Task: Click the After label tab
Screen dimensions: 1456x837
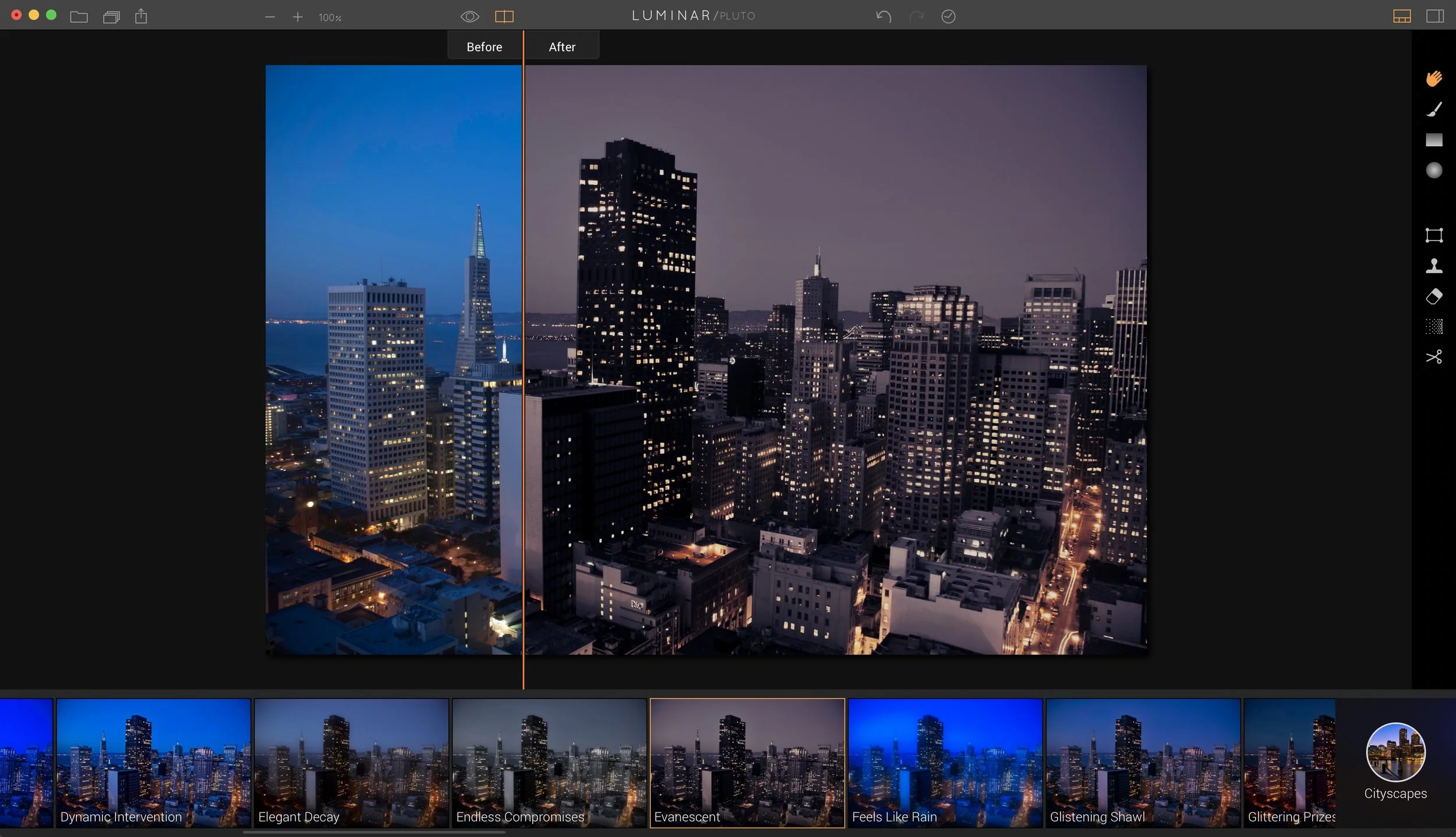Action: 561,47
